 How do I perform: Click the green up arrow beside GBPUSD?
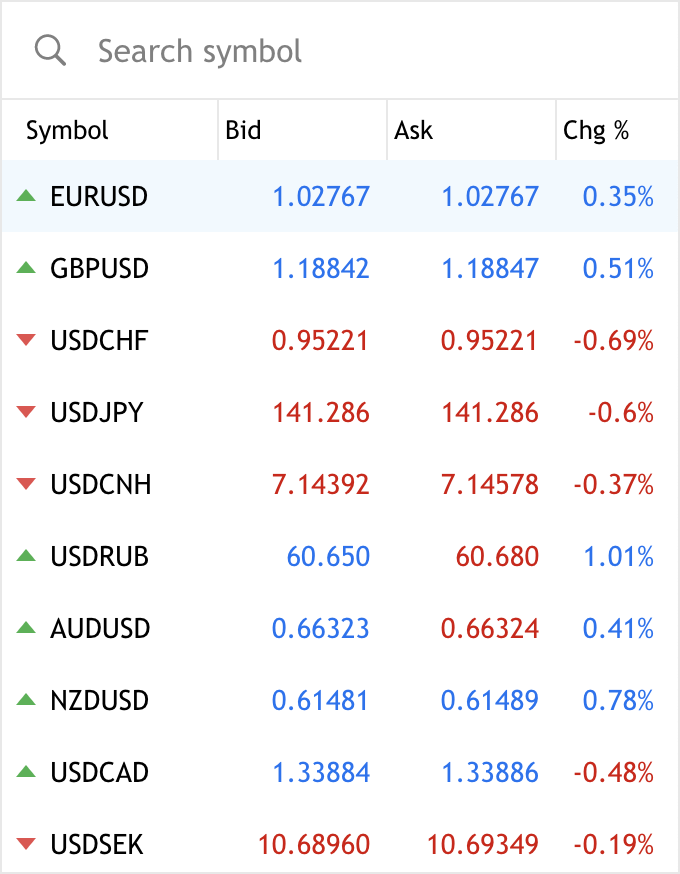point(26,268)
